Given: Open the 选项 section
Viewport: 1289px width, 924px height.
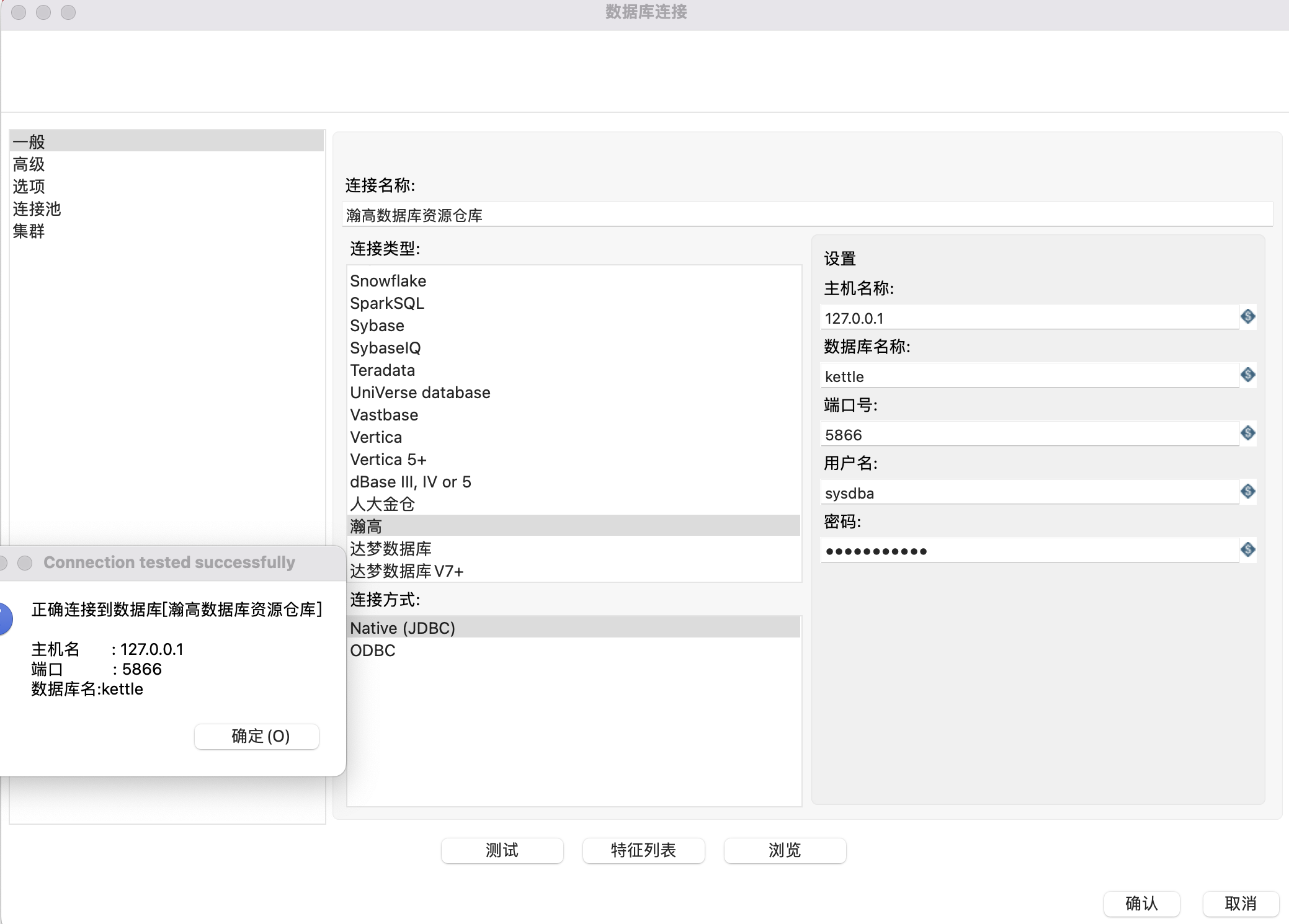Looking at the screenshot, I should pos(29,187).
